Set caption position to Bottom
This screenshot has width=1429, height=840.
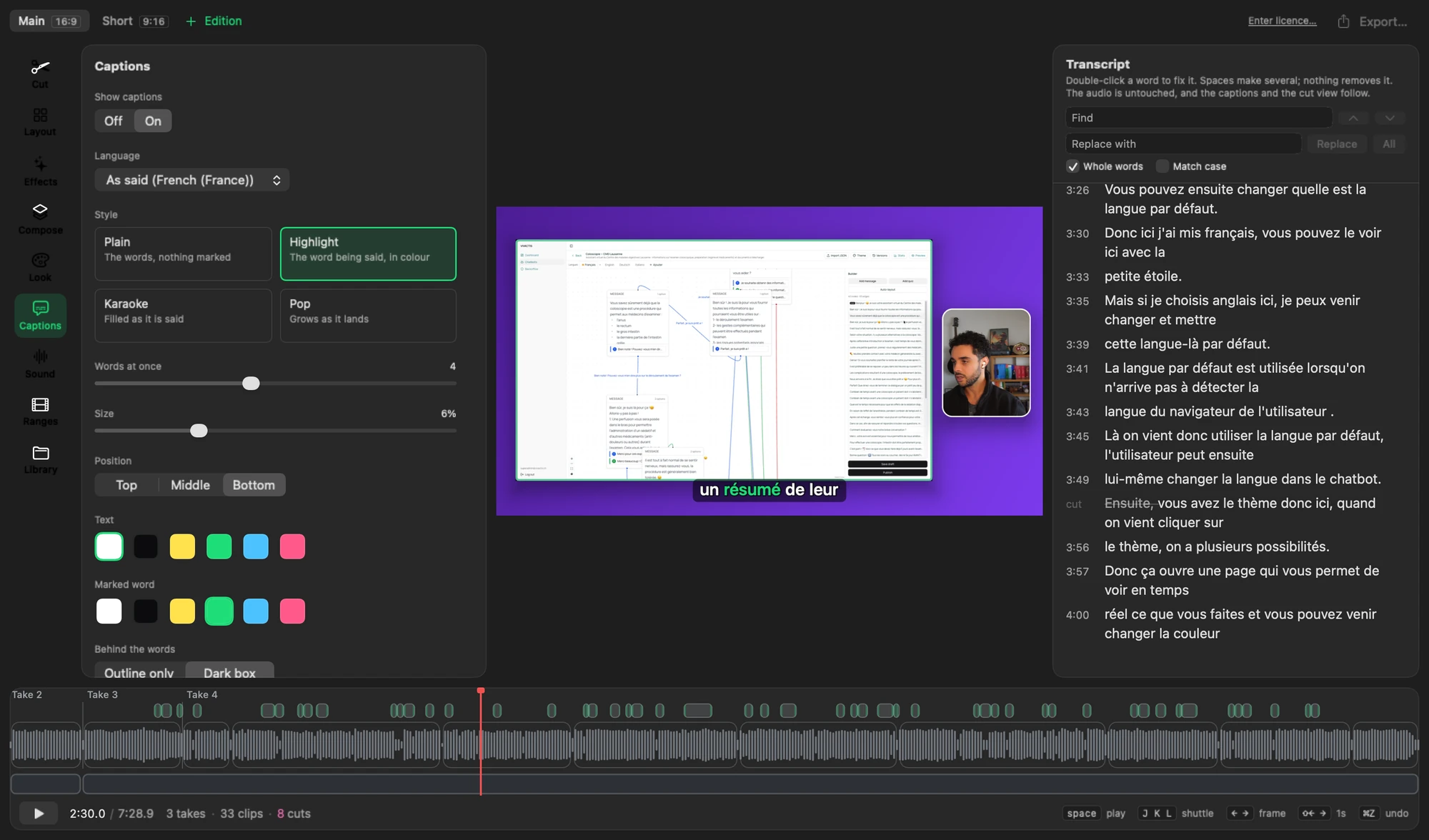click(x=254, y=485)
